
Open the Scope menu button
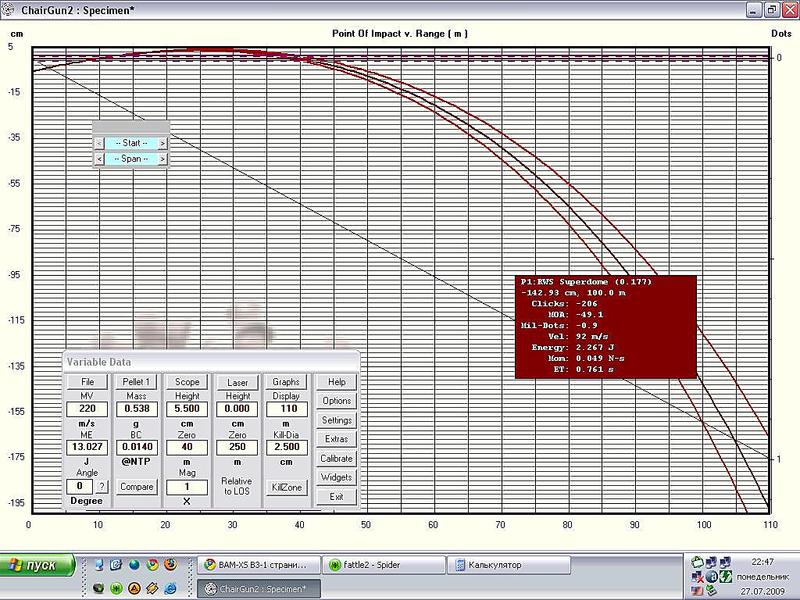point(187,382)
